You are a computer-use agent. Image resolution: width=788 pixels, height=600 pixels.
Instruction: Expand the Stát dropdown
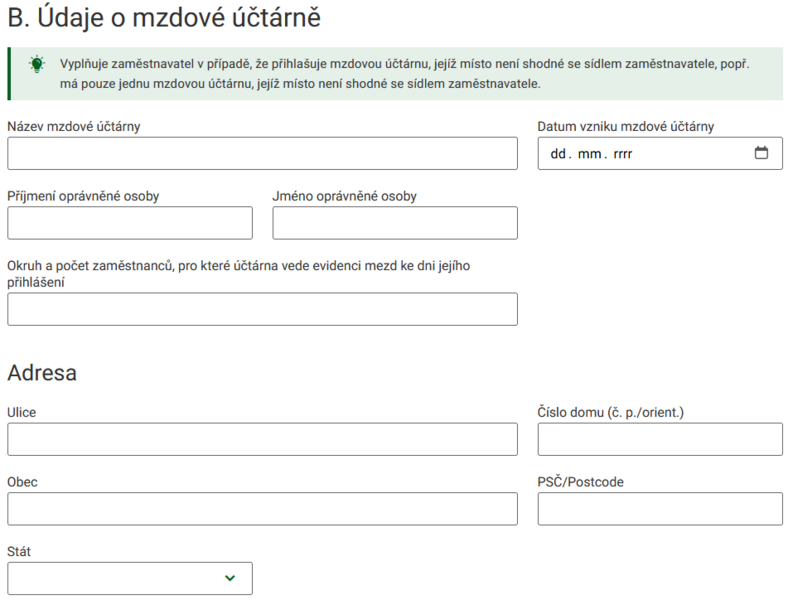click(x=130, y=578)
